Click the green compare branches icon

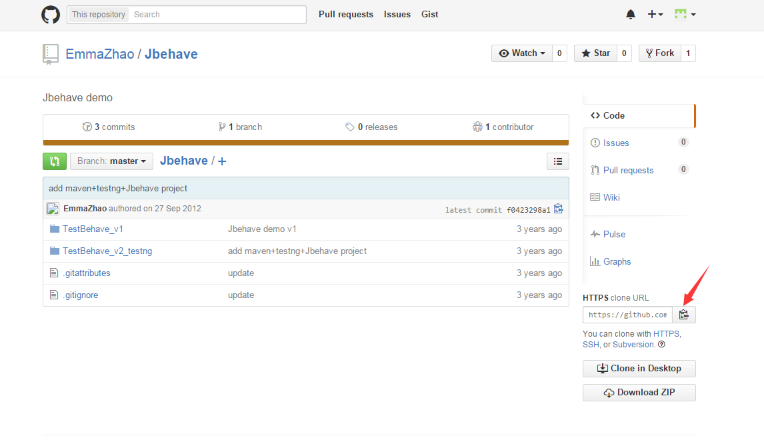tap(55, 161)
